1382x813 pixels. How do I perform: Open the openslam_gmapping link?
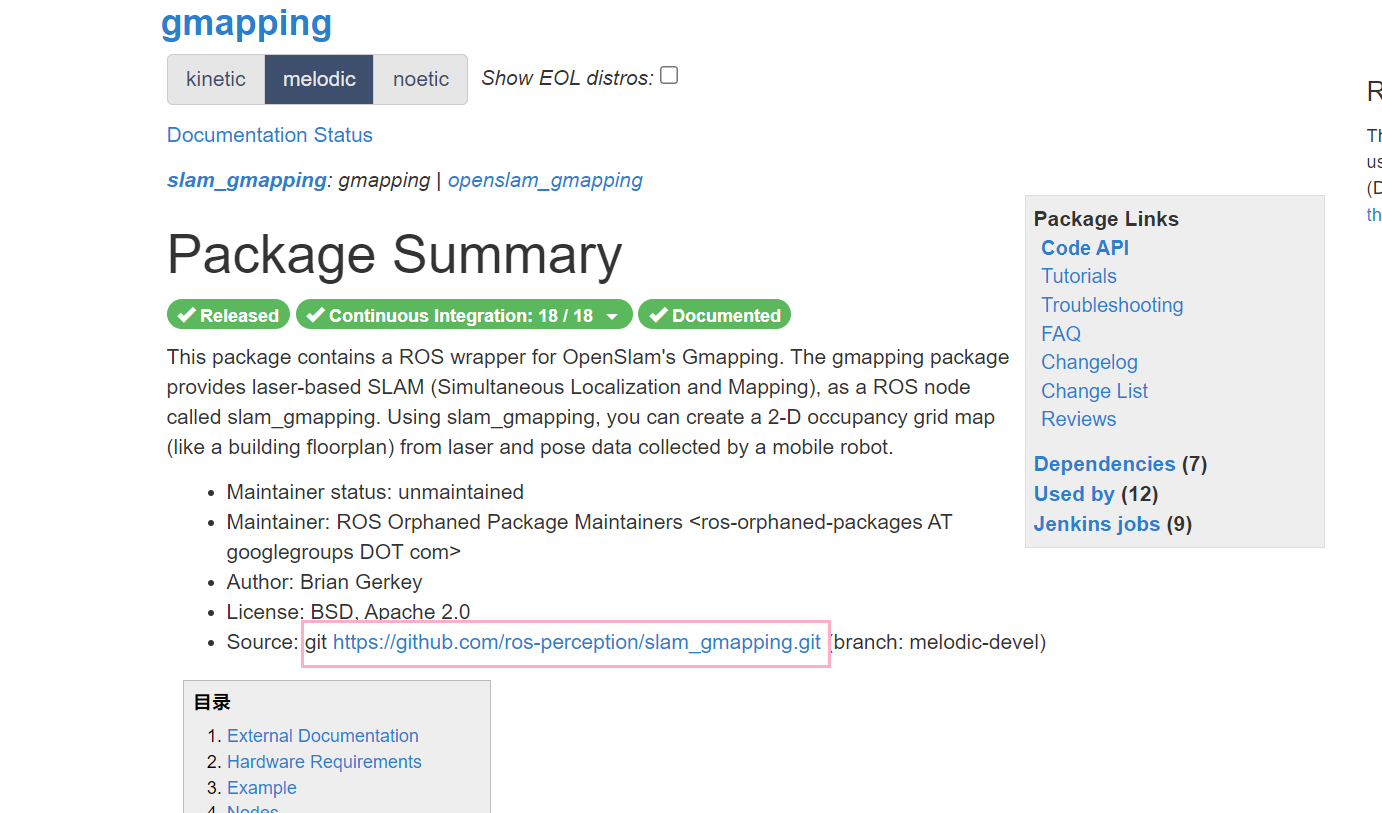click(x=545, y=180)
